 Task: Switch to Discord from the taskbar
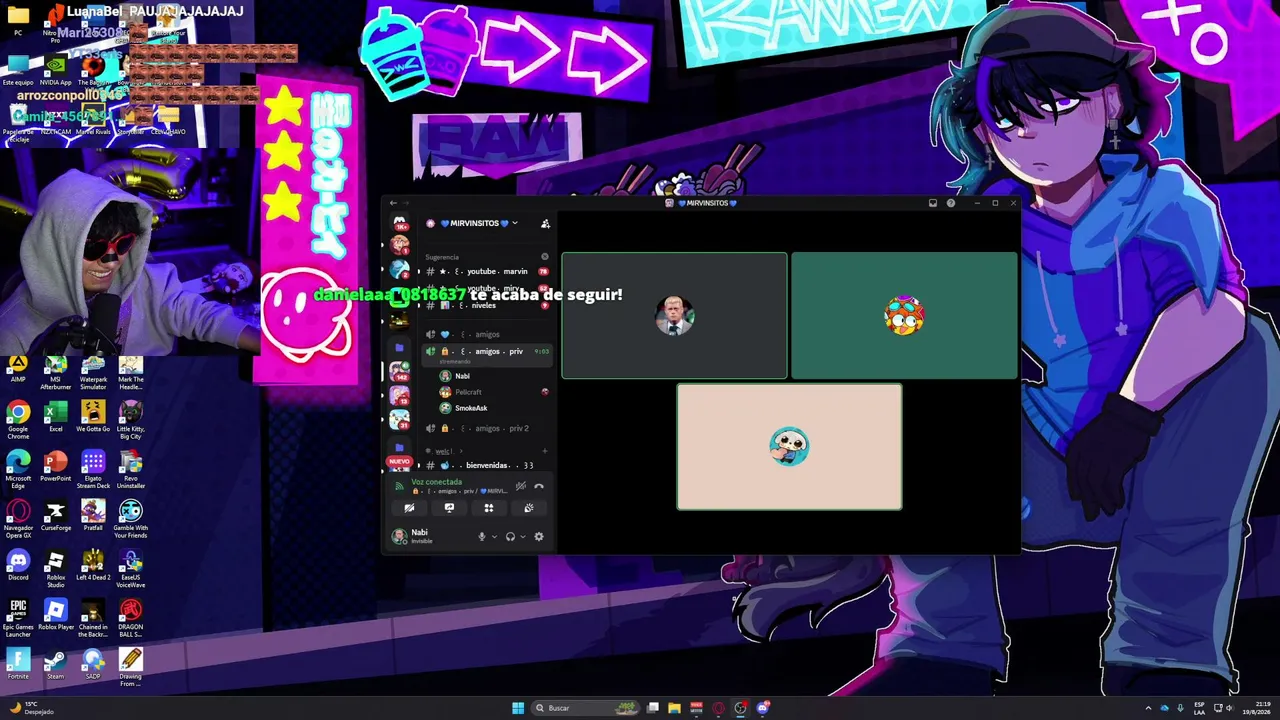point(763,708)
